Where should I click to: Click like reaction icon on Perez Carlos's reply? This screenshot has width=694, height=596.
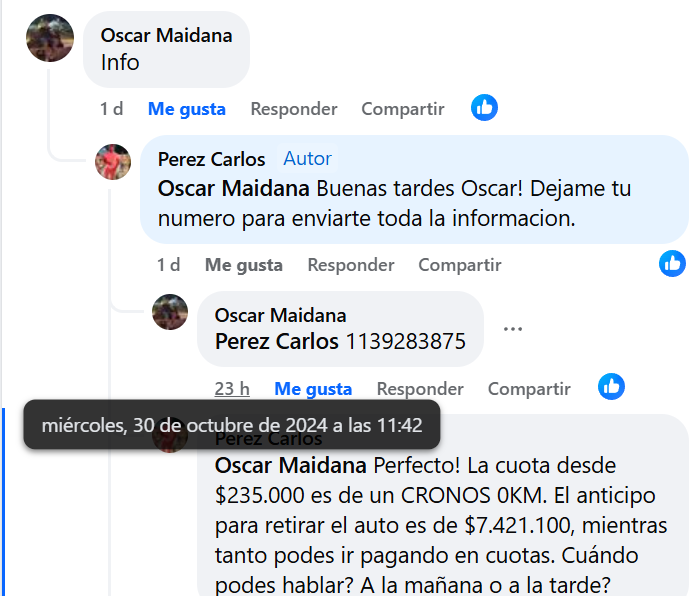[x=672, y=264]
